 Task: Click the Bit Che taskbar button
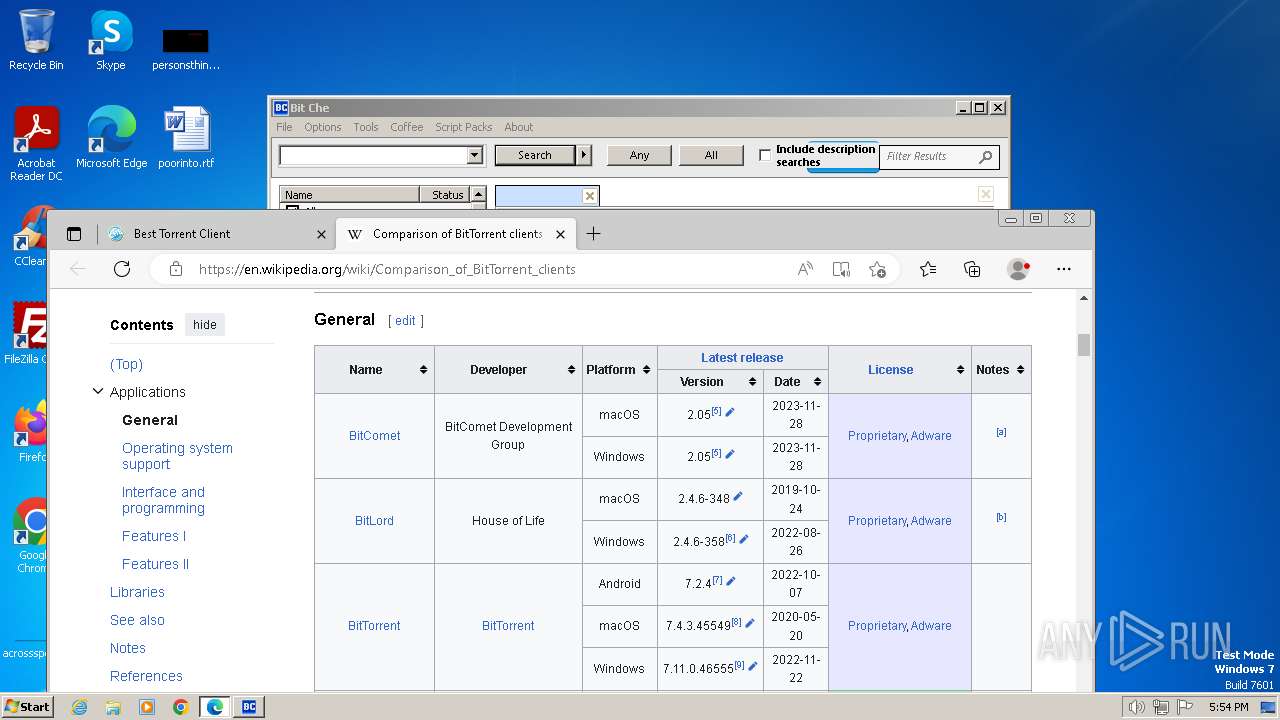click(x=249, y=707)
